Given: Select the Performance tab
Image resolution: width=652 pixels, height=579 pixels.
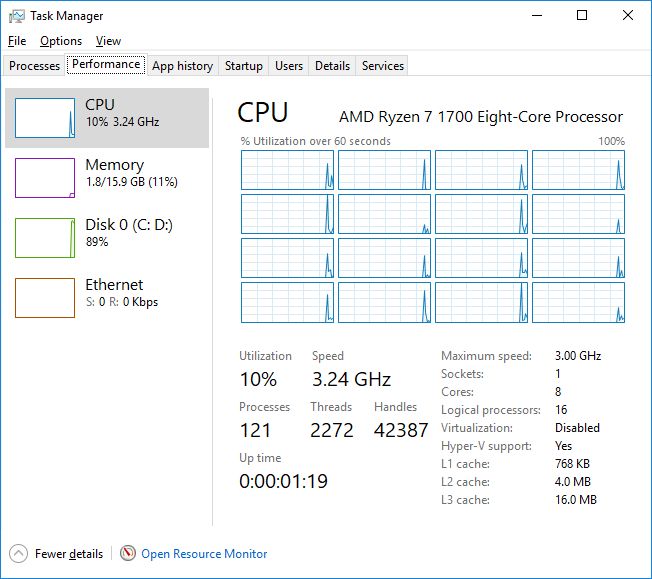Looking at the screenshot, I should pos(106,64).
